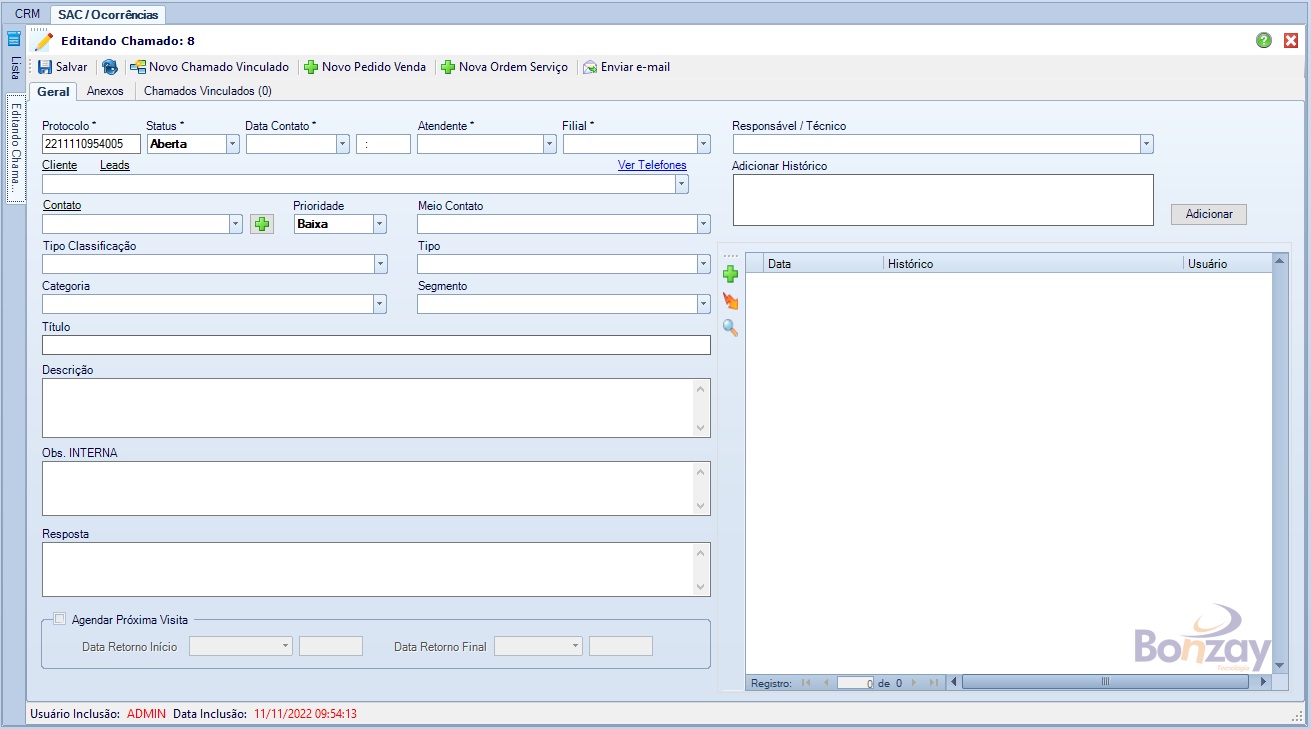Open the Data Retorno Final date dropdown

[576, 646]
